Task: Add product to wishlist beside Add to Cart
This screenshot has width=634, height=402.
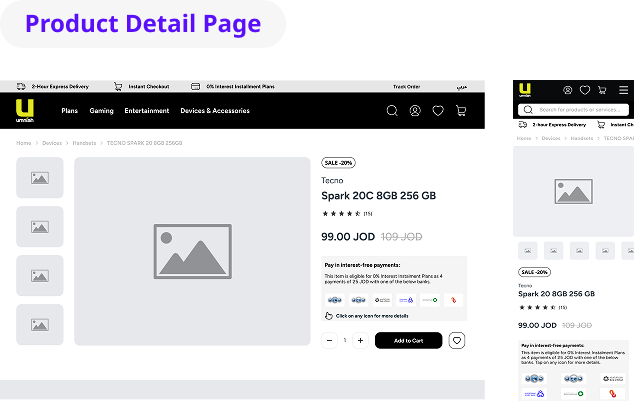Action: [x=457, y=341]
